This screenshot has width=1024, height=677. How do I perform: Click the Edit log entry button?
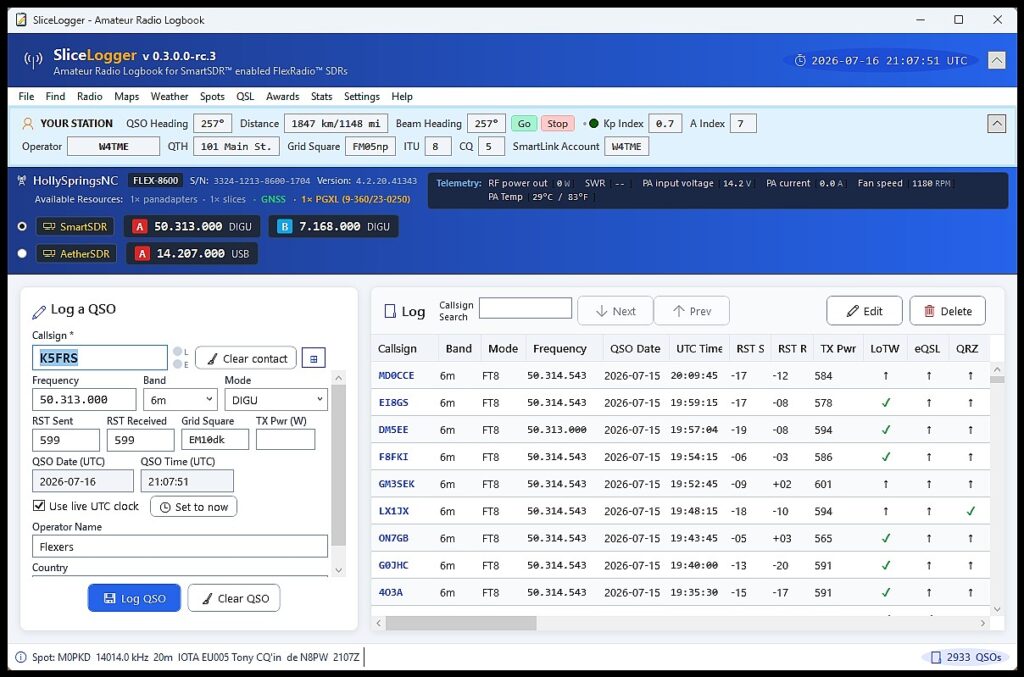[864, 311]
